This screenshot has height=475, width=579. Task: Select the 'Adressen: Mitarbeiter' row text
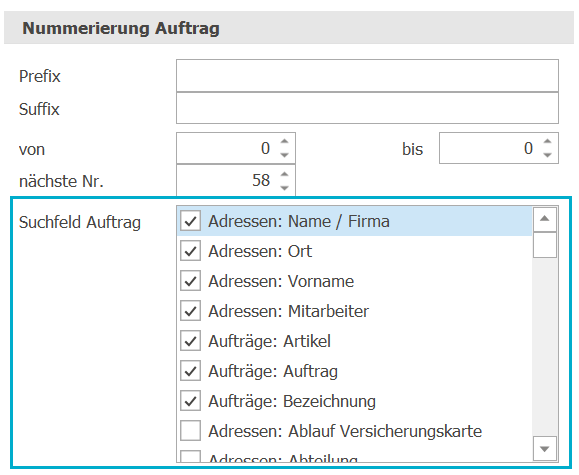point(288,311)
